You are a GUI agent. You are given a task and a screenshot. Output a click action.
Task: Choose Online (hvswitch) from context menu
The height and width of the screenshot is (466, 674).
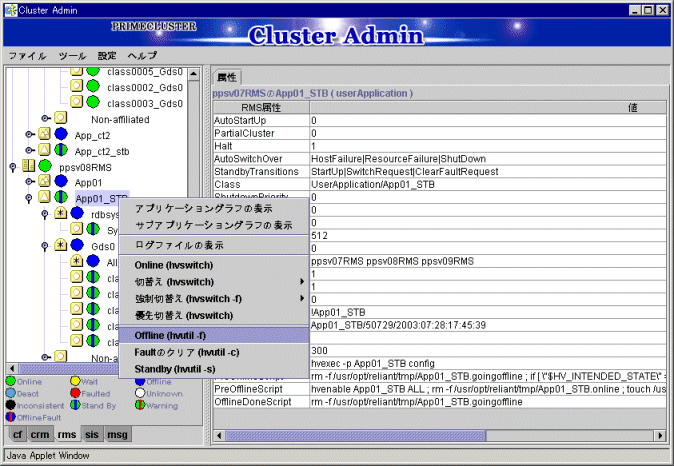click(214, 265)
